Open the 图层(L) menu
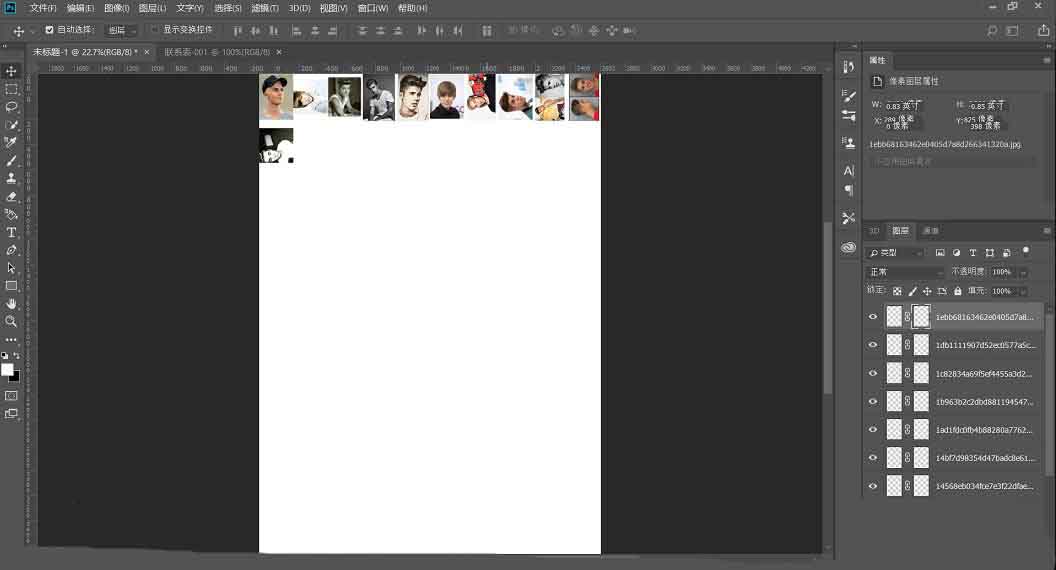 152,8
